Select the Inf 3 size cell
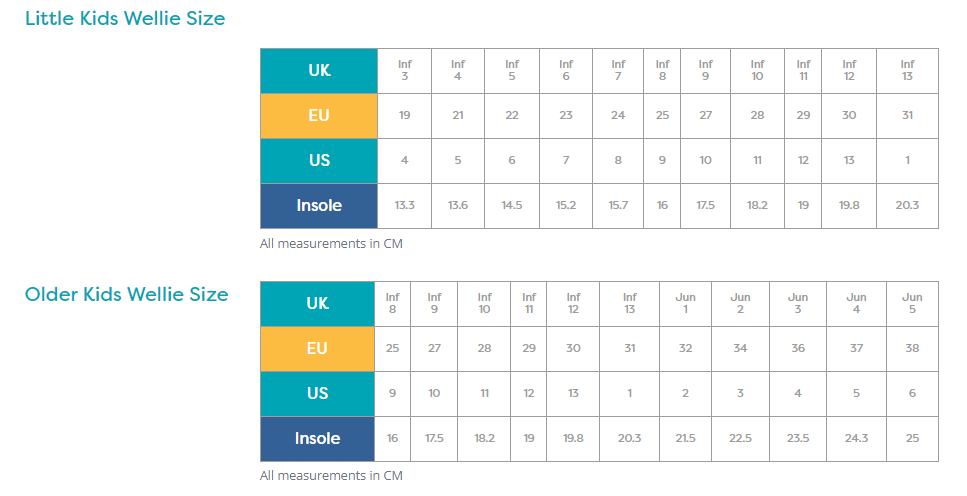Viewport: 967px width, 496px height. click(404, 70)
